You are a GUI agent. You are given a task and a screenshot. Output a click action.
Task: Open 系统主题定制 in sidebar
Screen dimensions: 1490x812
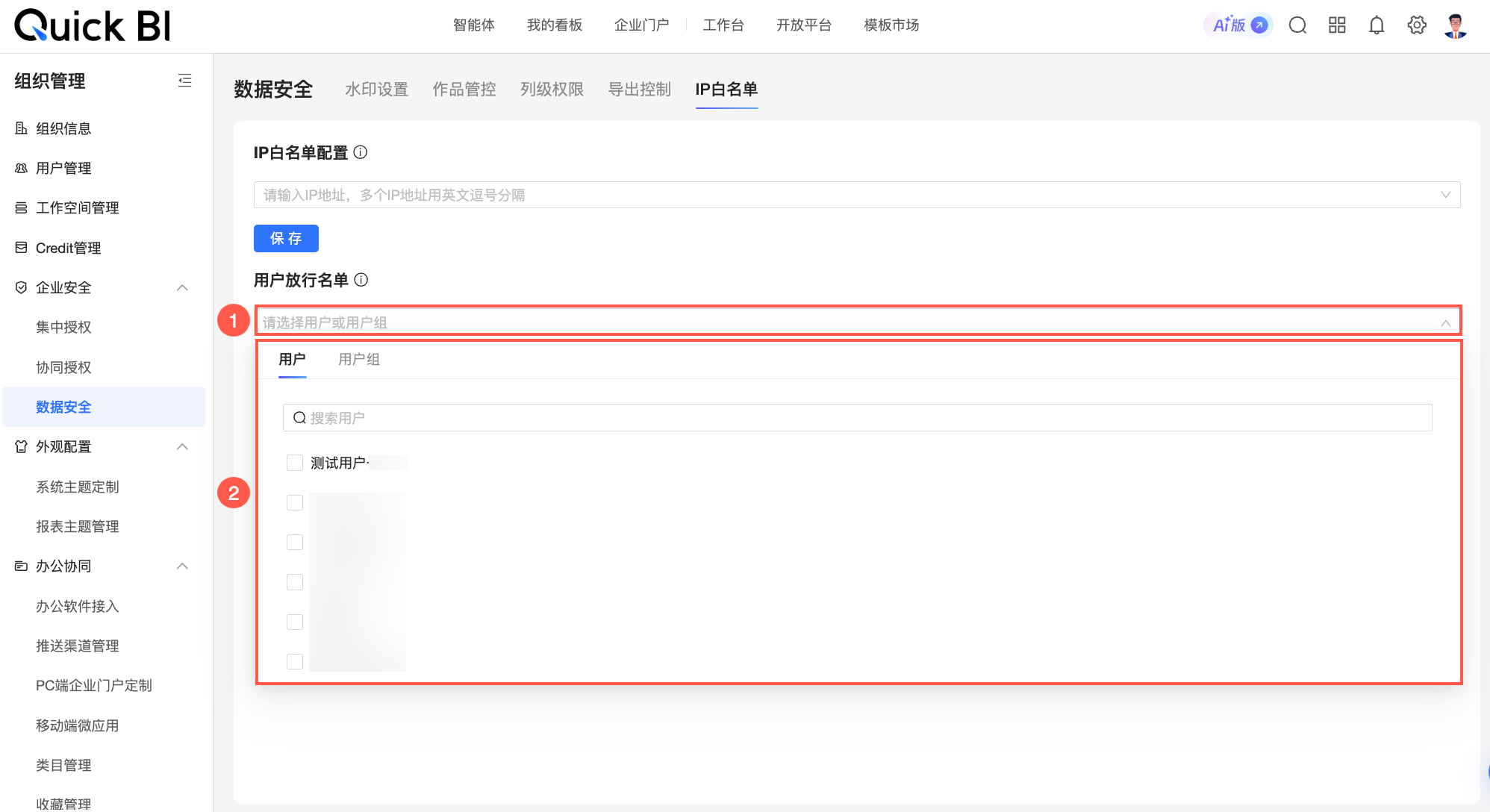(x=78, y=487)
